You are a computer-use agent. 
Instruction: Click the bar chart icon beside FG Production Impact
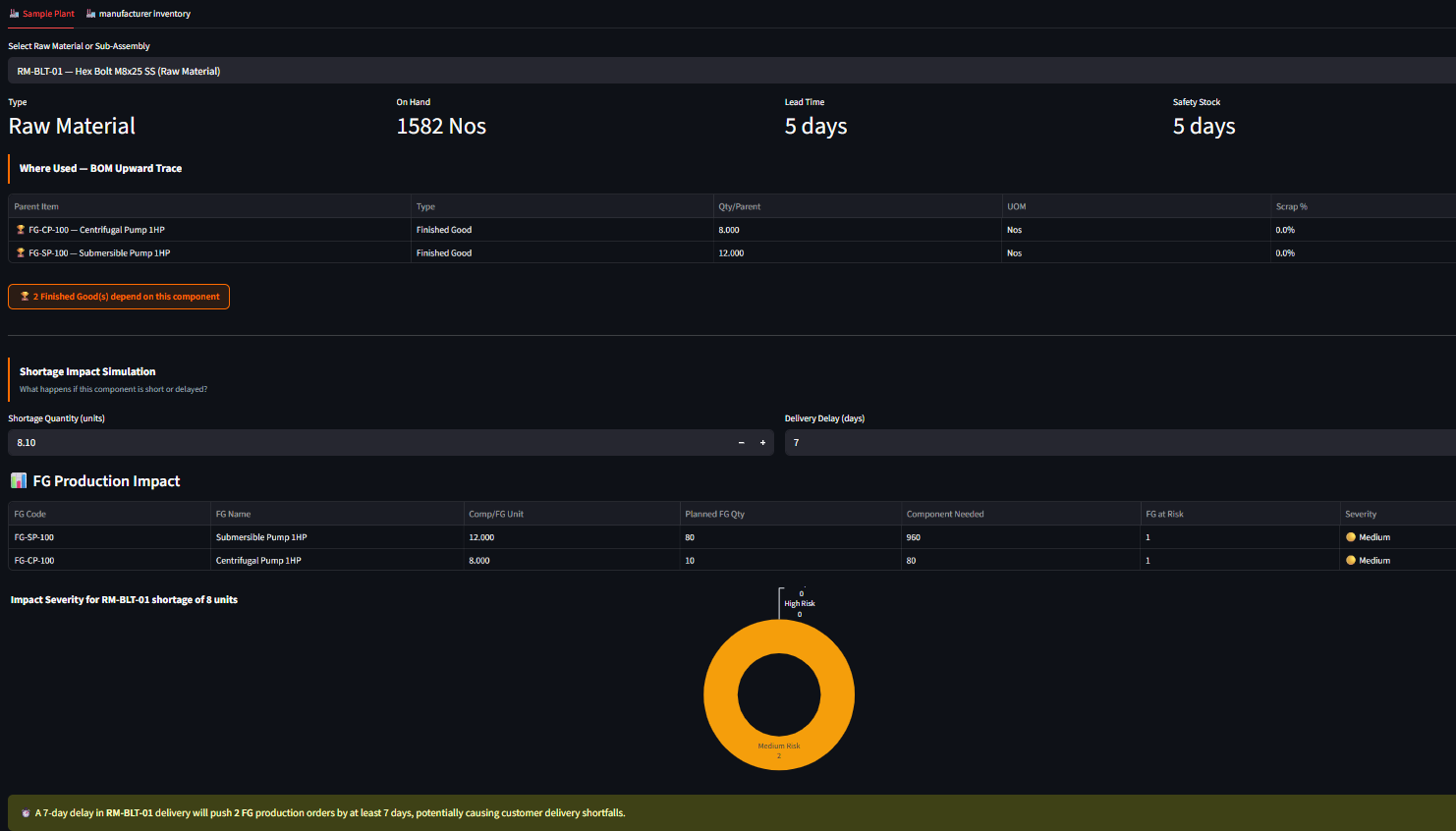pos(19,481)
